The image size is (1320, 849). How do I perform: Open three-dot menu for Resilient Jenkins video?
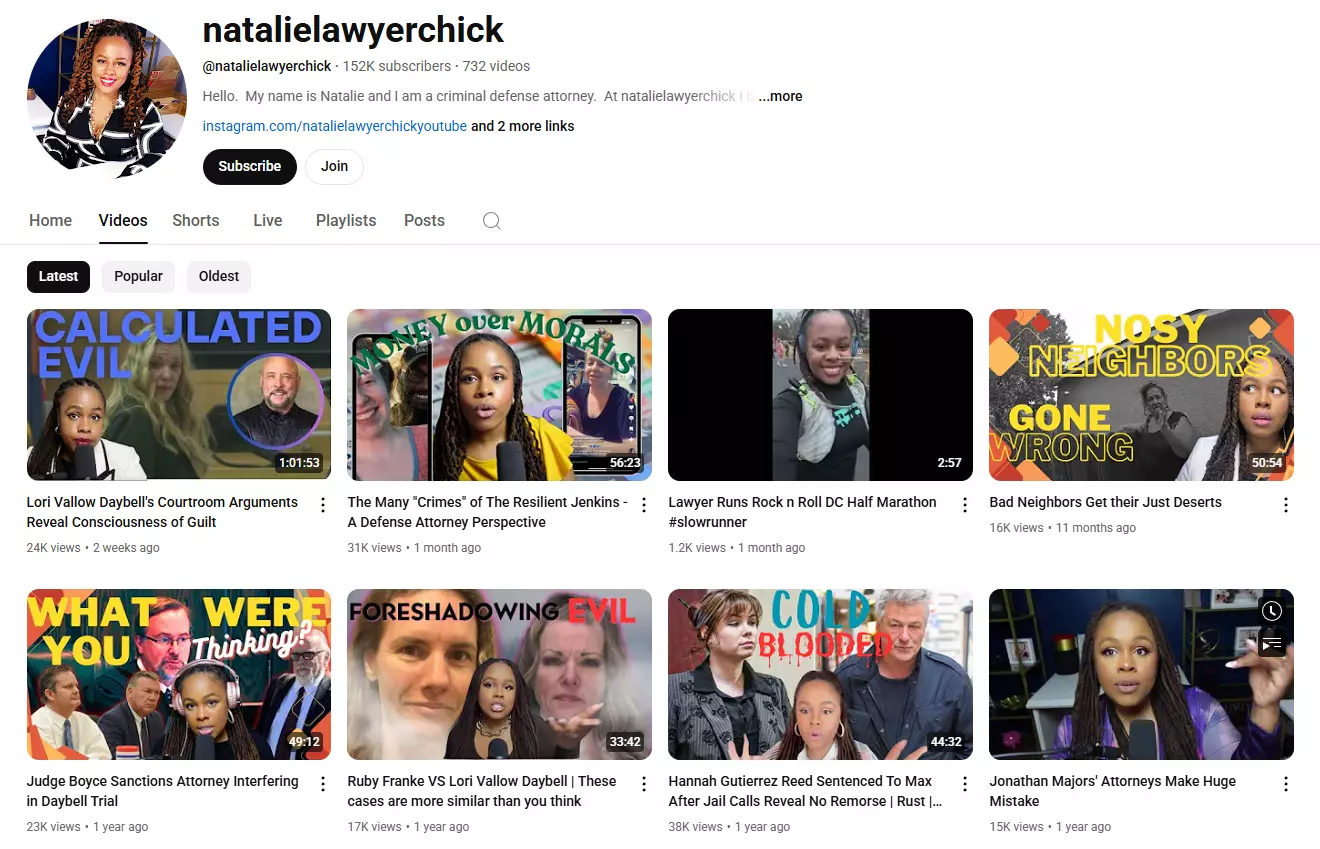point(644,505)
